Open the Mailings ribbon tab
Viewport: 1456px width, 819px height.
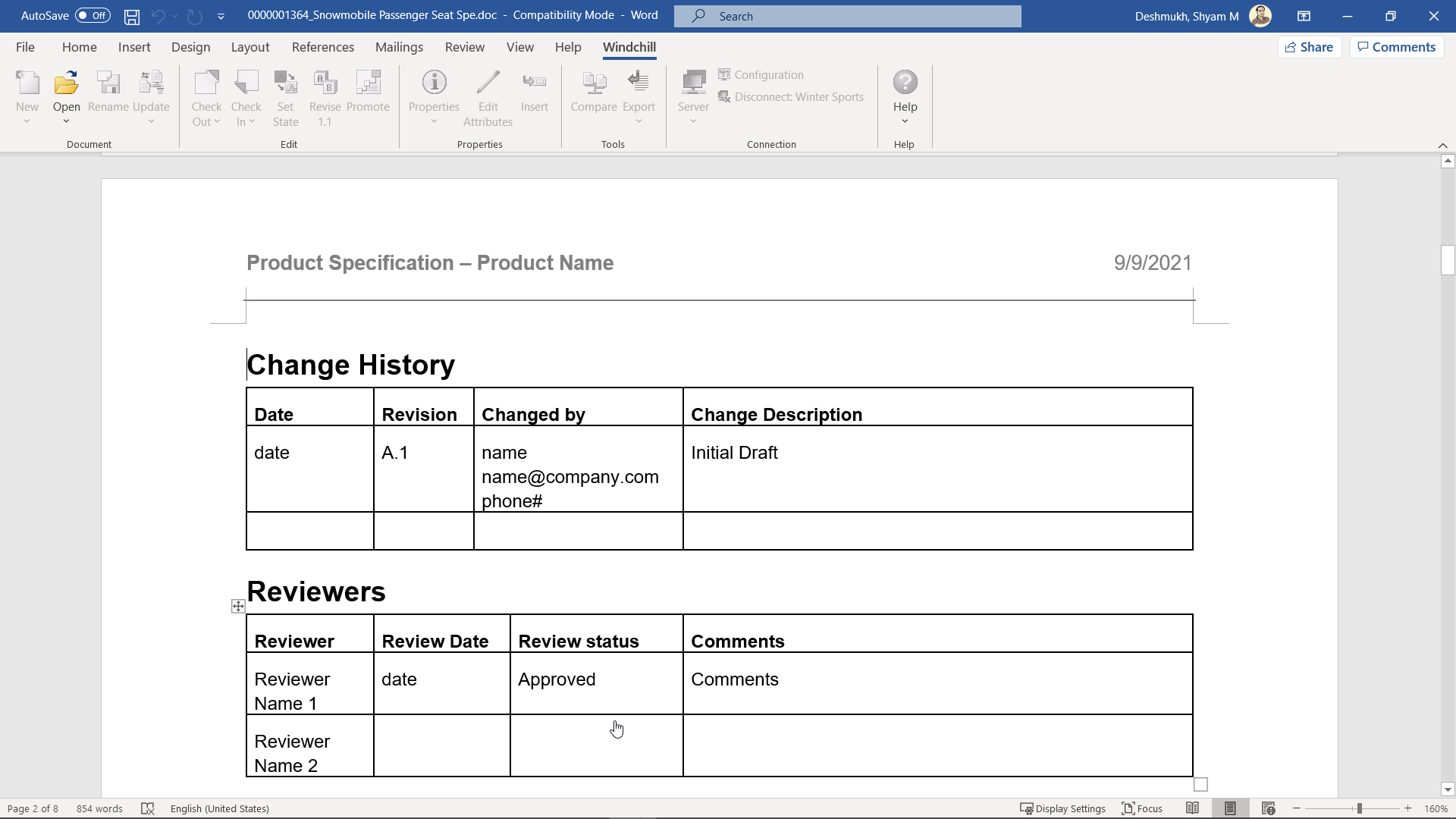[x=399, y=47]
